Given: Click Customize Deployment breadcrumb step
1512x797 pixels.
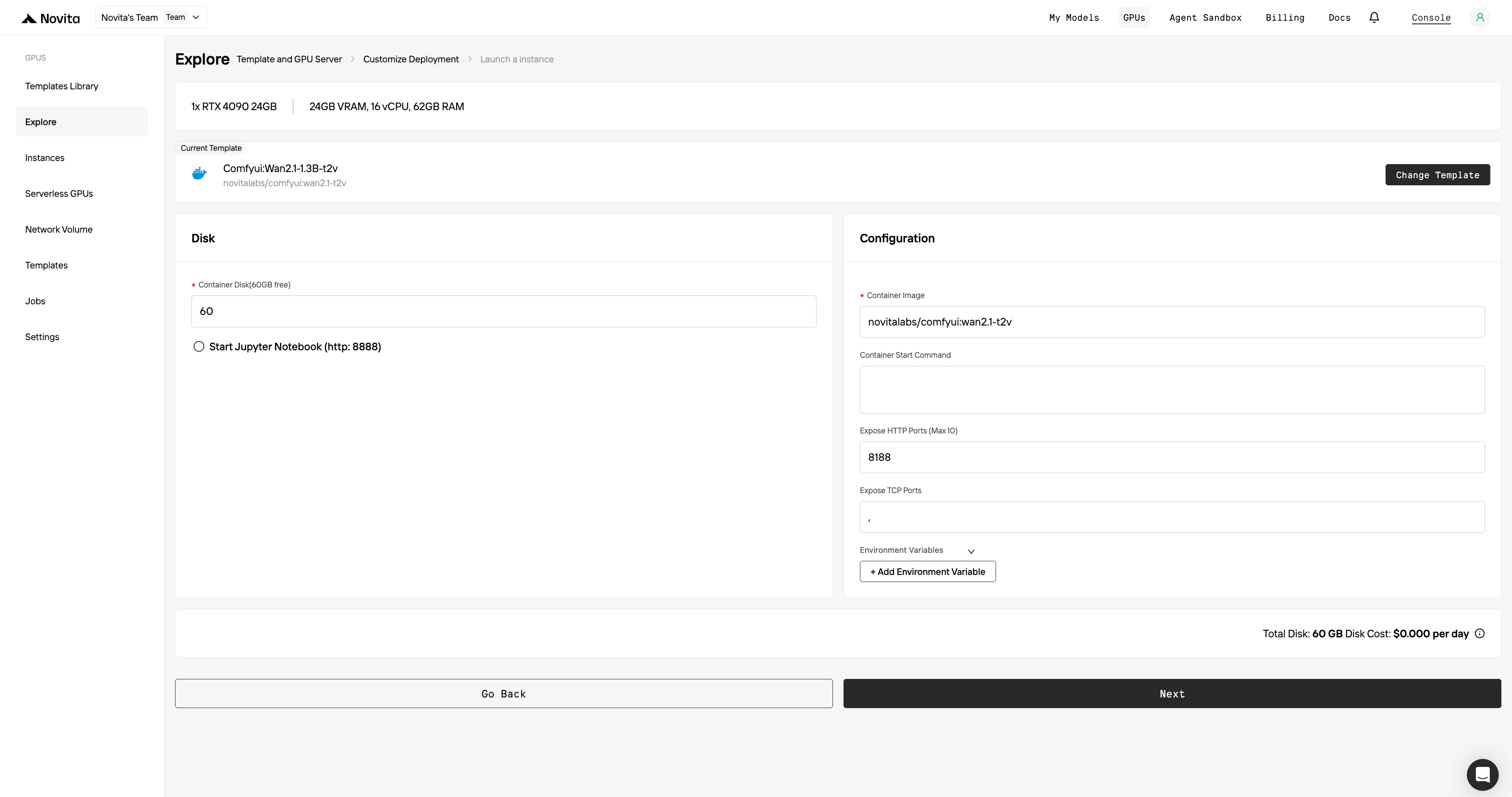Looking at the screenshot, I should [411, 59].
